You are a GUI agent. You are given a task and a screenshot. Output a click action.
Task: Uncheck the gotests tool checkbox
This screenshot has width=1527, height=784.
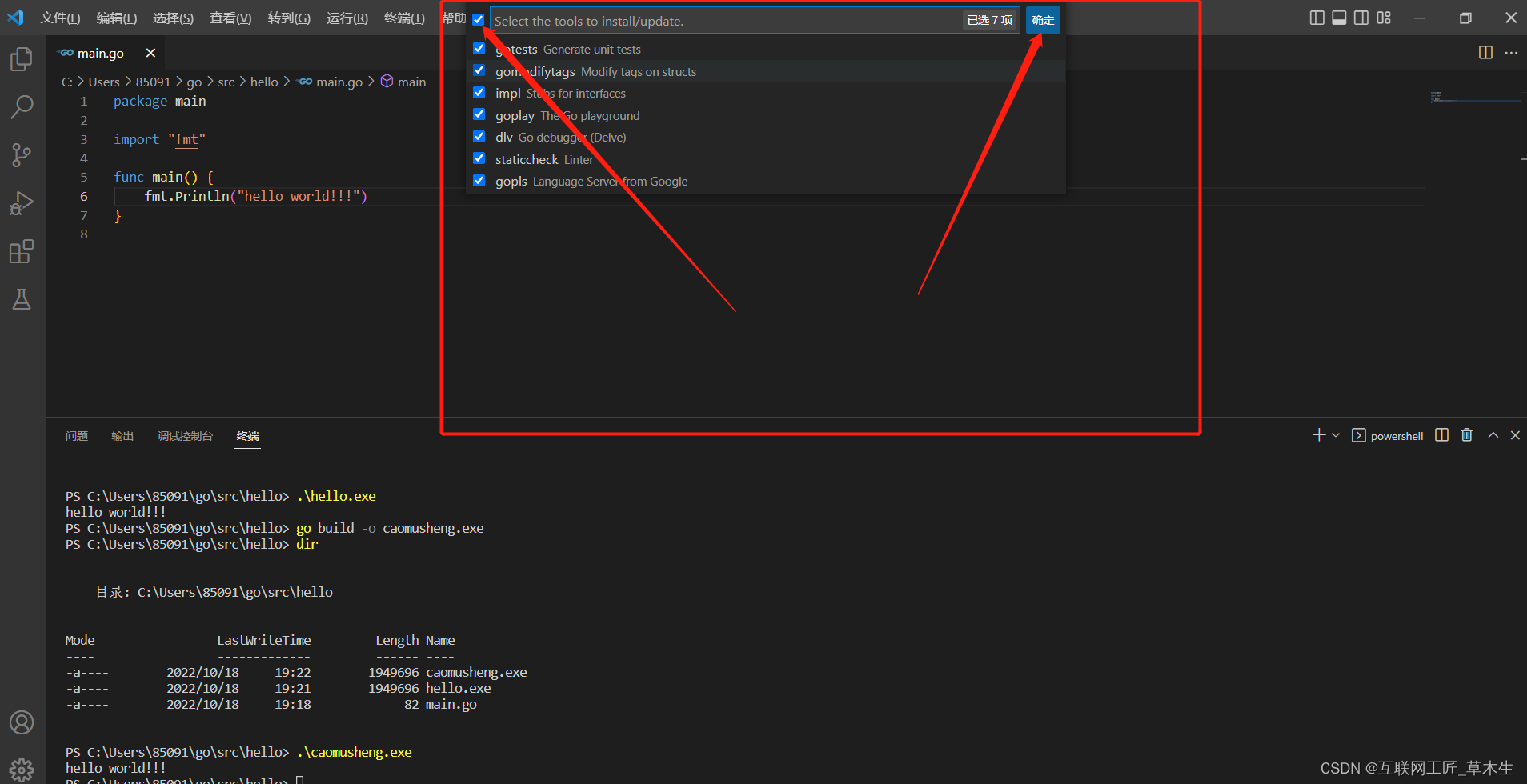click(x=479, y=48)
